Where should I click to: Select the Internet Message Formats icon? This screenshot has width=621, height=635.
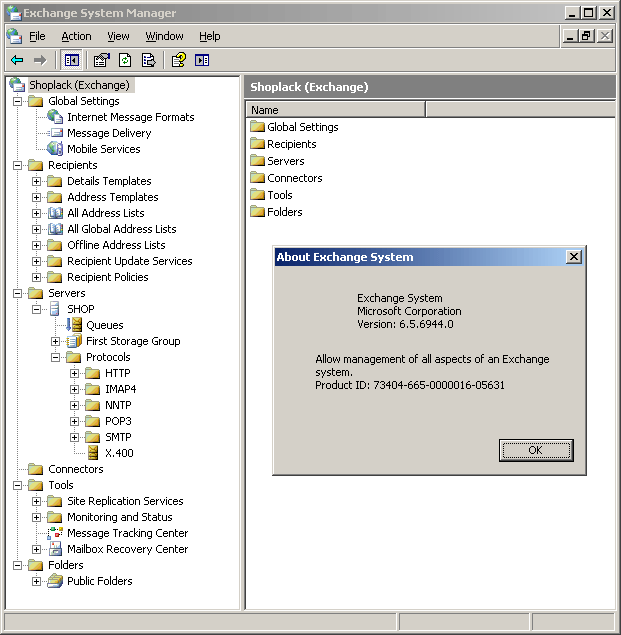click(x=55, y=117)
